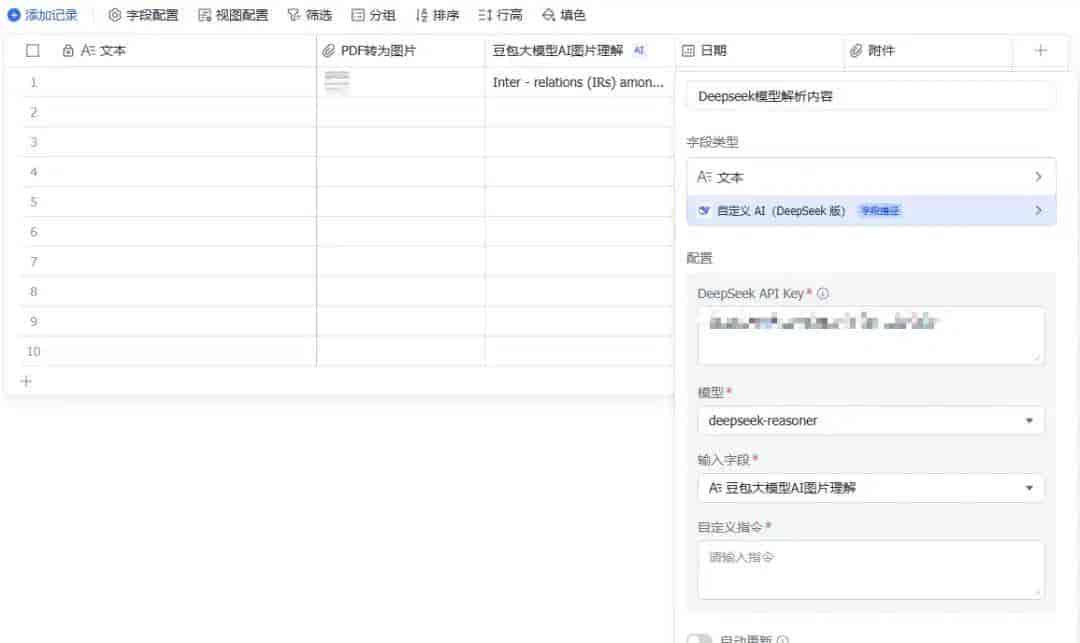Open the 分组 grouping tool

373,14
